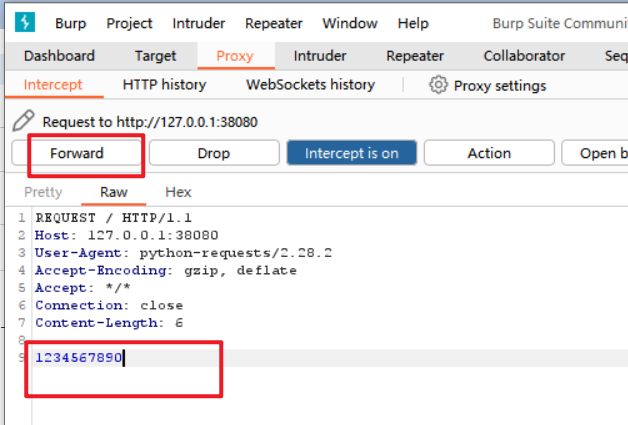
Task: Open the Window menu
Action: (x=350, y=23)
